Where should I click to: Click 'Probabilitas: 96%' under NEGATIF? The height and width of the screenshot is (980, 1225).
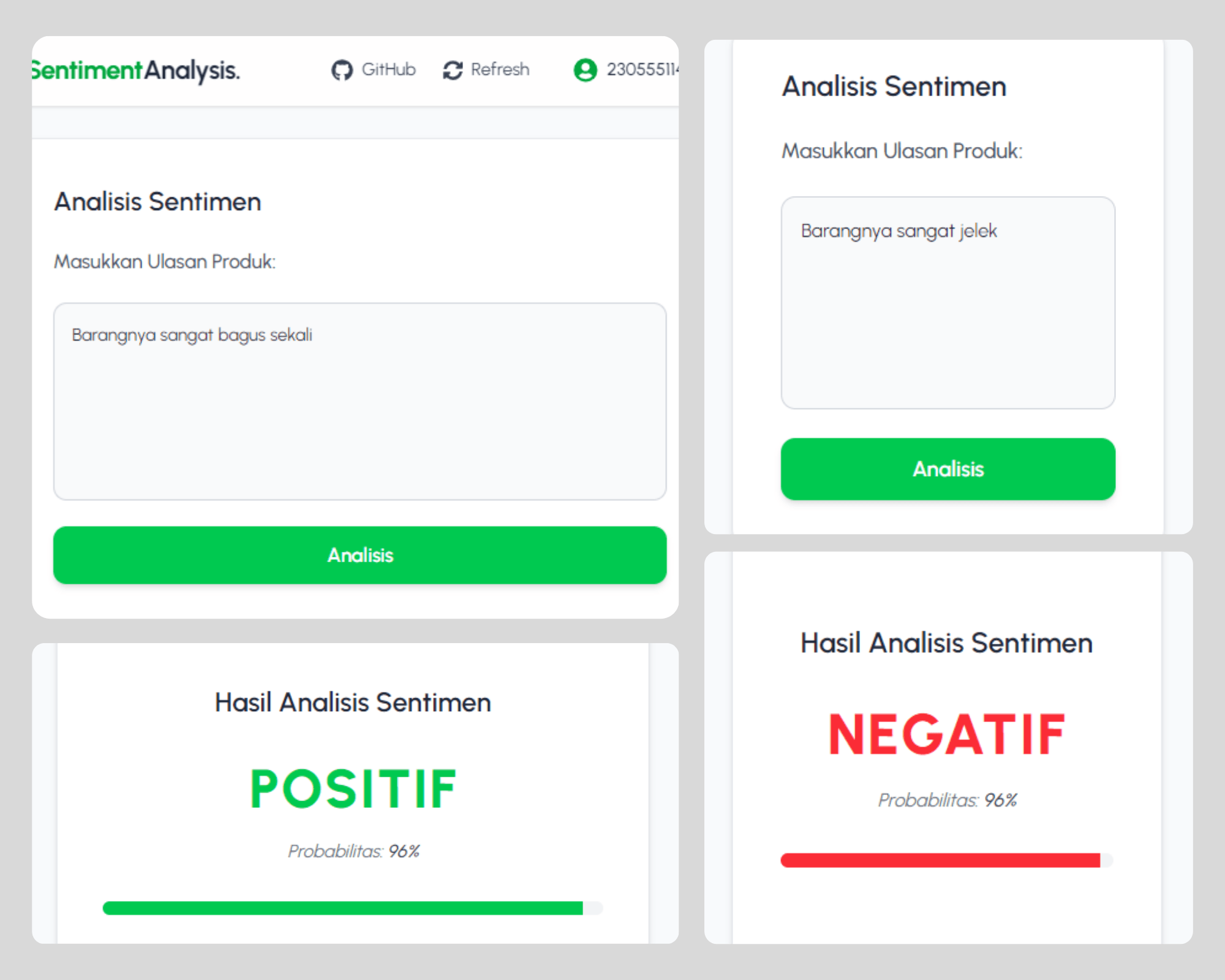coord(947,800)
